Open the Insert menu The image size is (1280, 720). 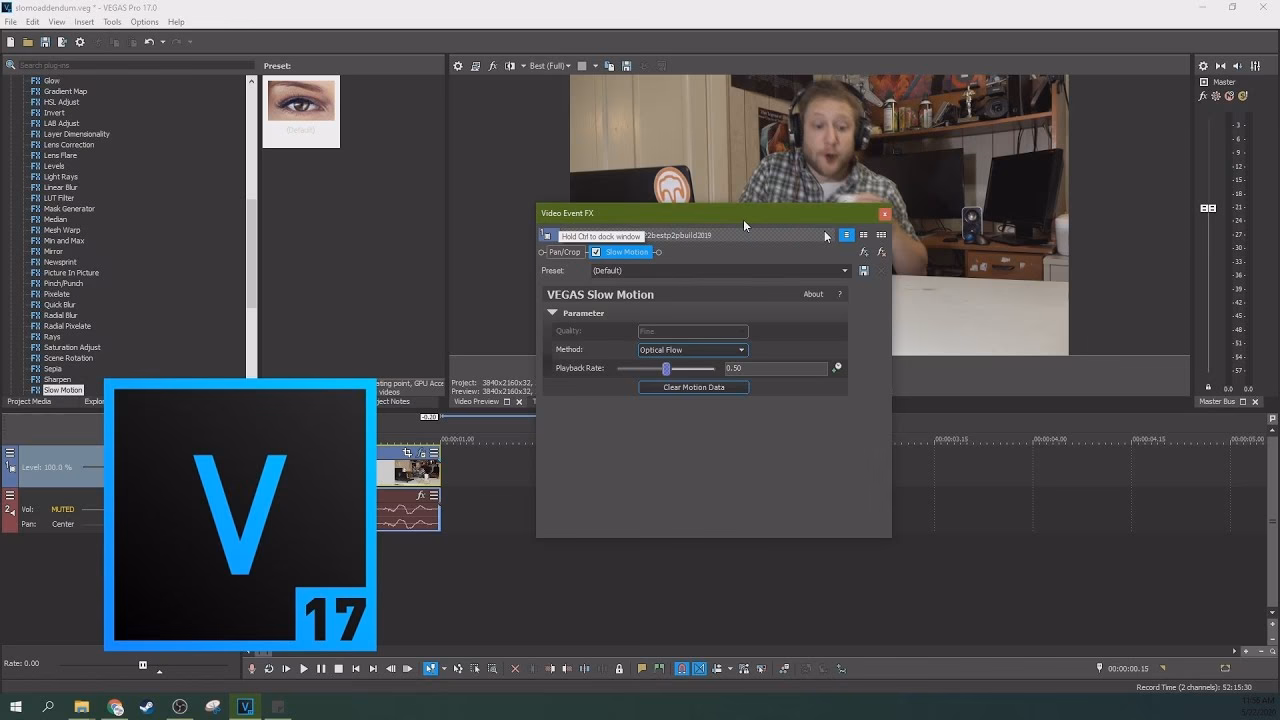[84, 22]
